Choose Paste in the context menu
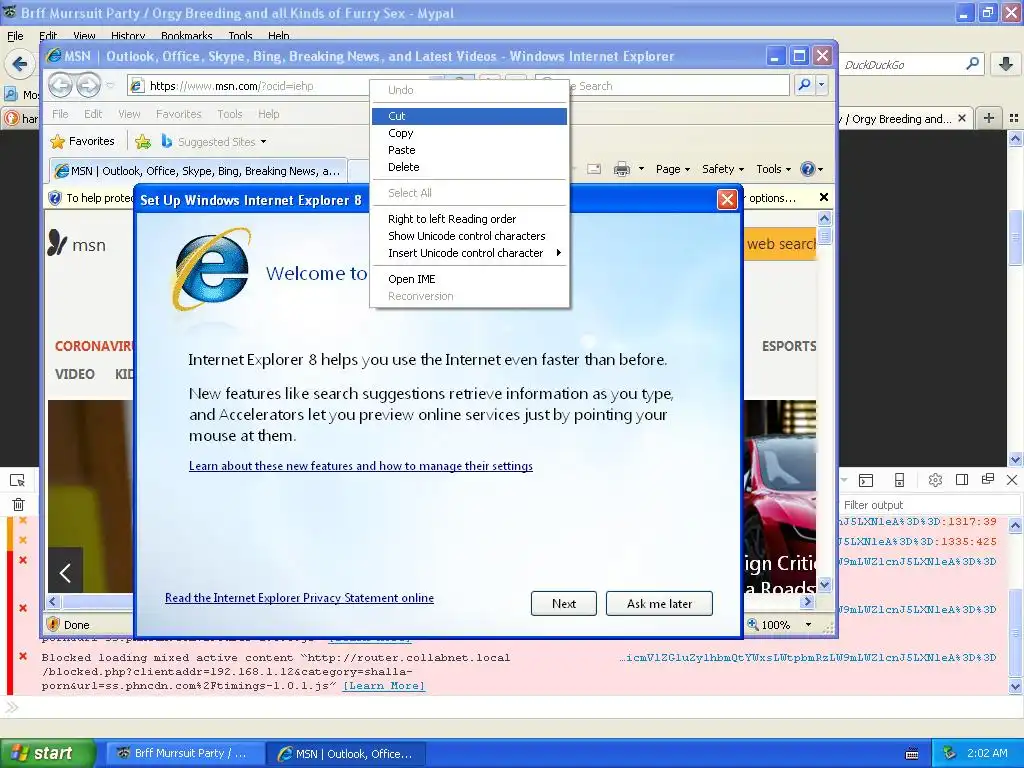Image resolution: width=1024 pixels, height=768 pixels. (x=470, y=150)
